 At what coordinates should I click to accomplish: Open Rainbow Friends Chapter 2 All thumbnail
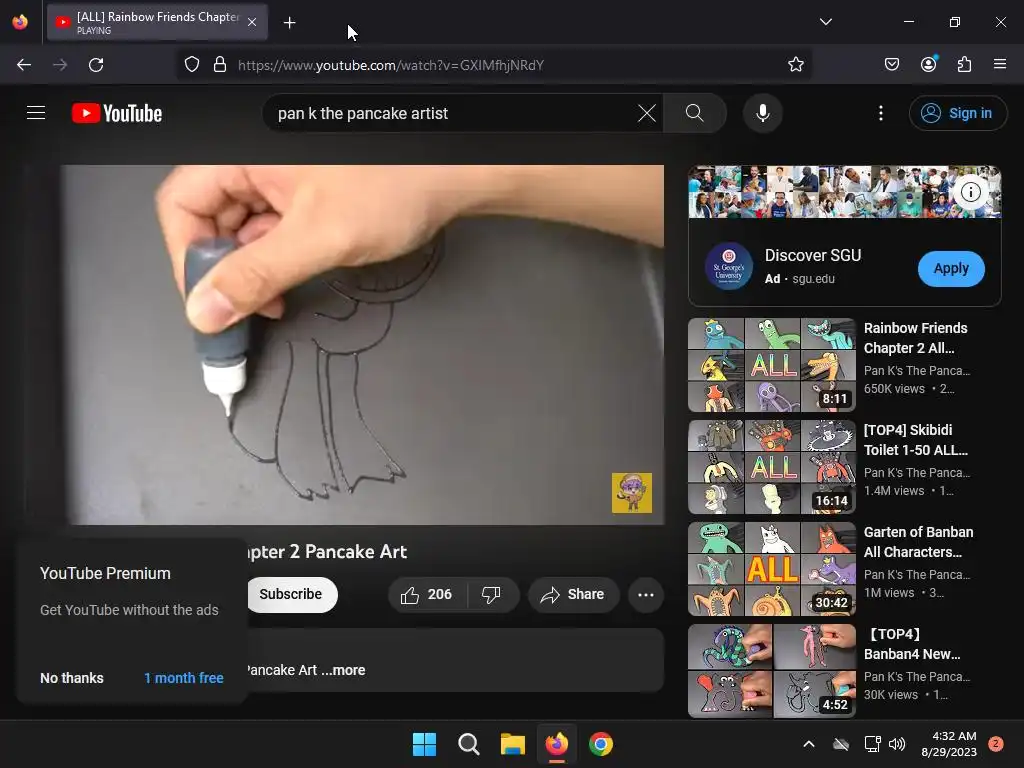[771, 364]
